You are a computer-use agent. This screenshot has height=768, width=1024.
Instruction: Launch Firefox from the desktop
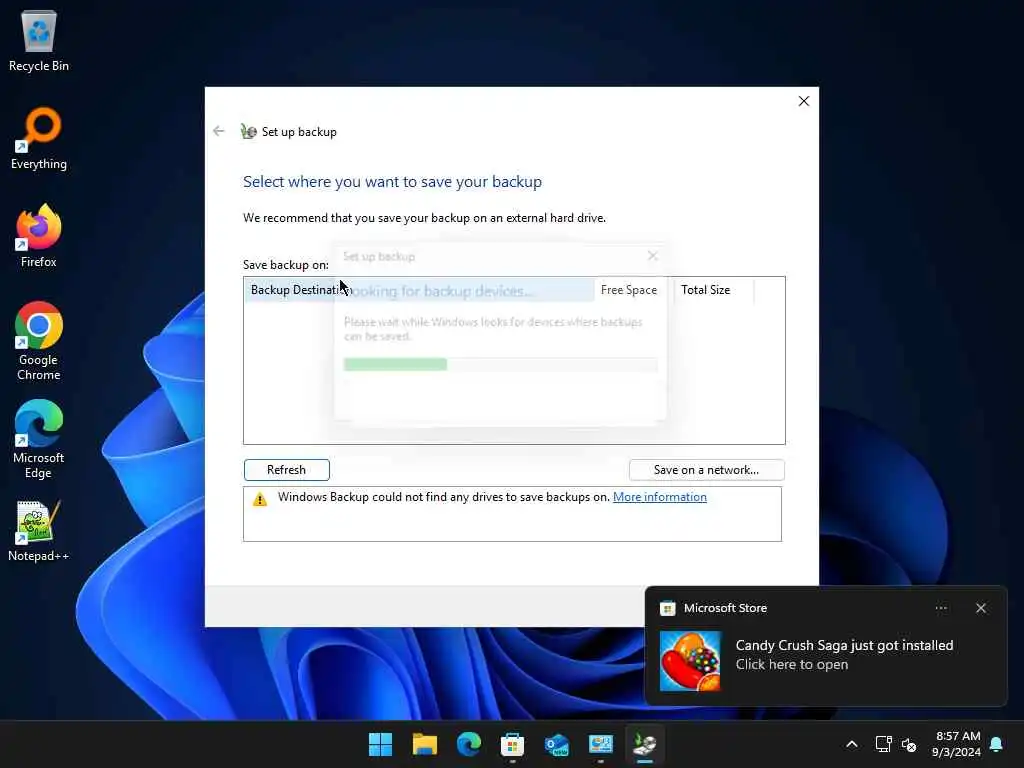[x=39, y=236]
